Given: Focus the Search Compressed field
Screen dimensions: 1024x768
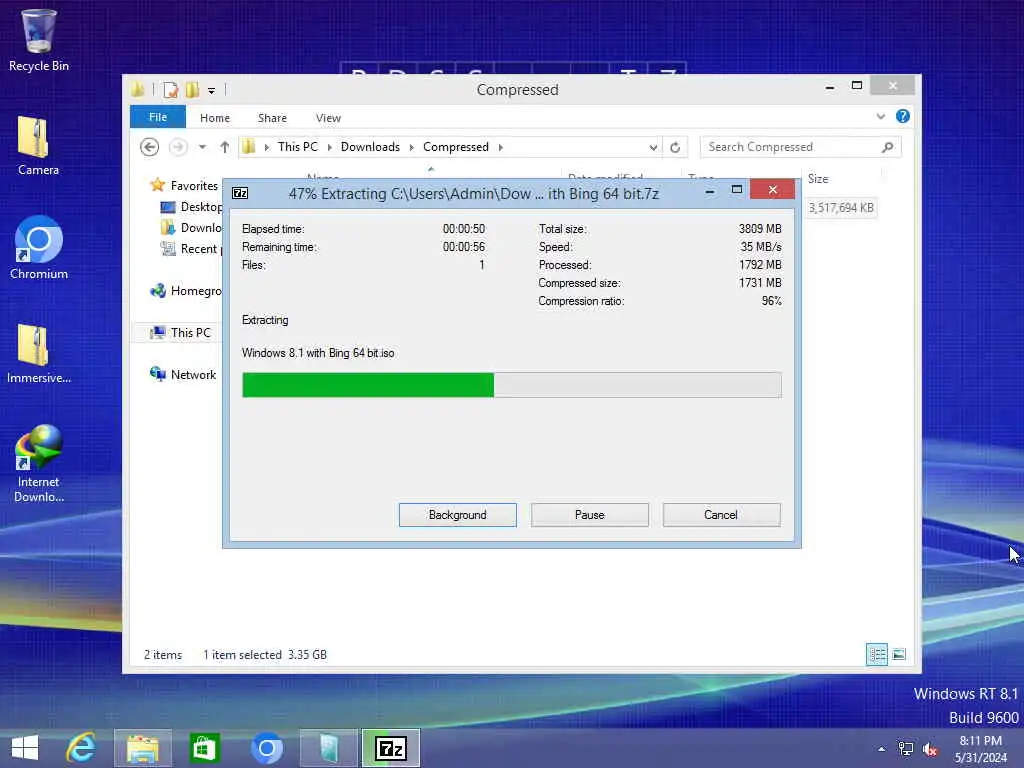Looking at the screenshot, I should tap(801, 147).
